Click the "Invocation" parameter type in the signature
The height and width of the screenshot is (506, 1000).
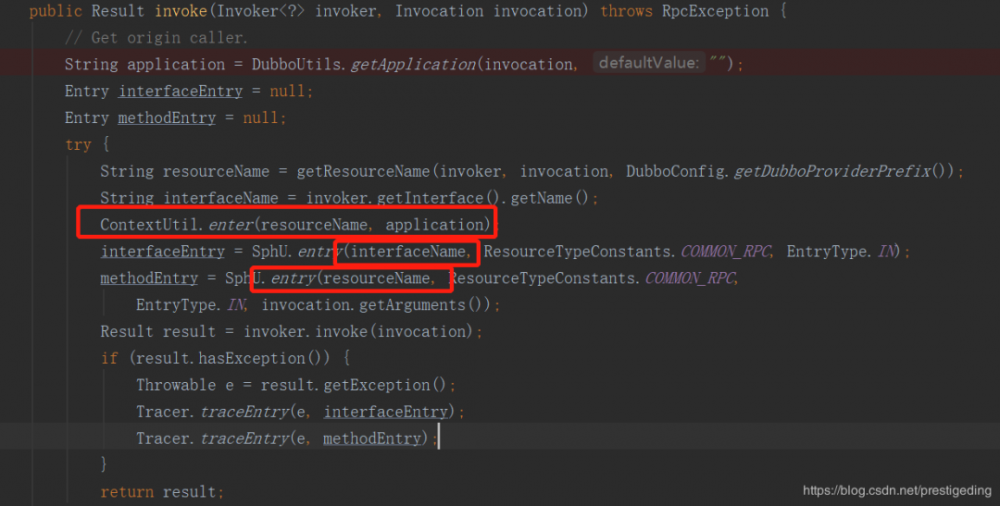tap(439, 11)
